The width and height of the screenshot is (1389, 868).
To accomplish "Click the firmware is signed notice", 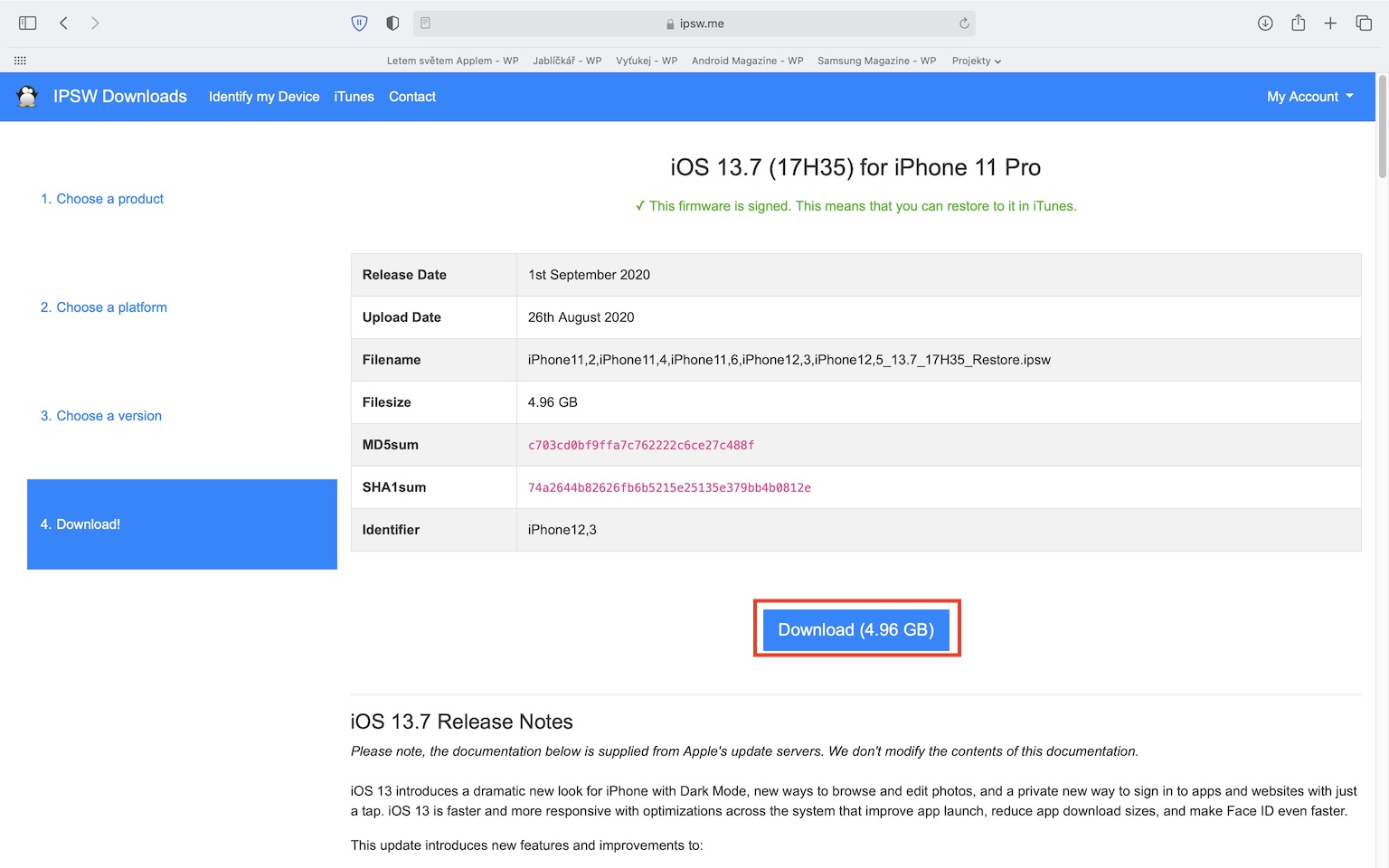I will (x=855, y=206).
